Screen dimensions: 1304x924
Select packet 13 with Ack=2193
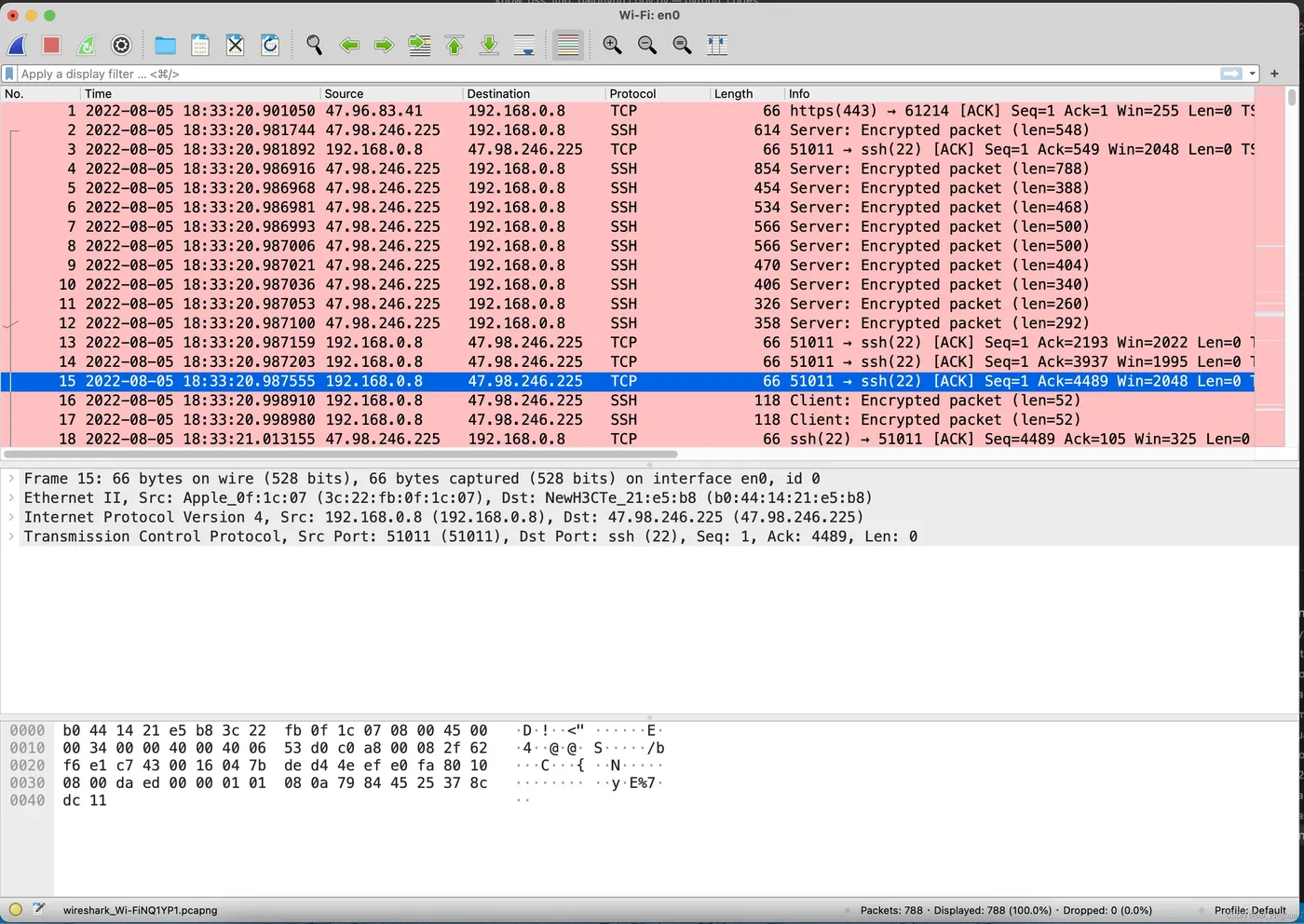(x=628, y=343)
